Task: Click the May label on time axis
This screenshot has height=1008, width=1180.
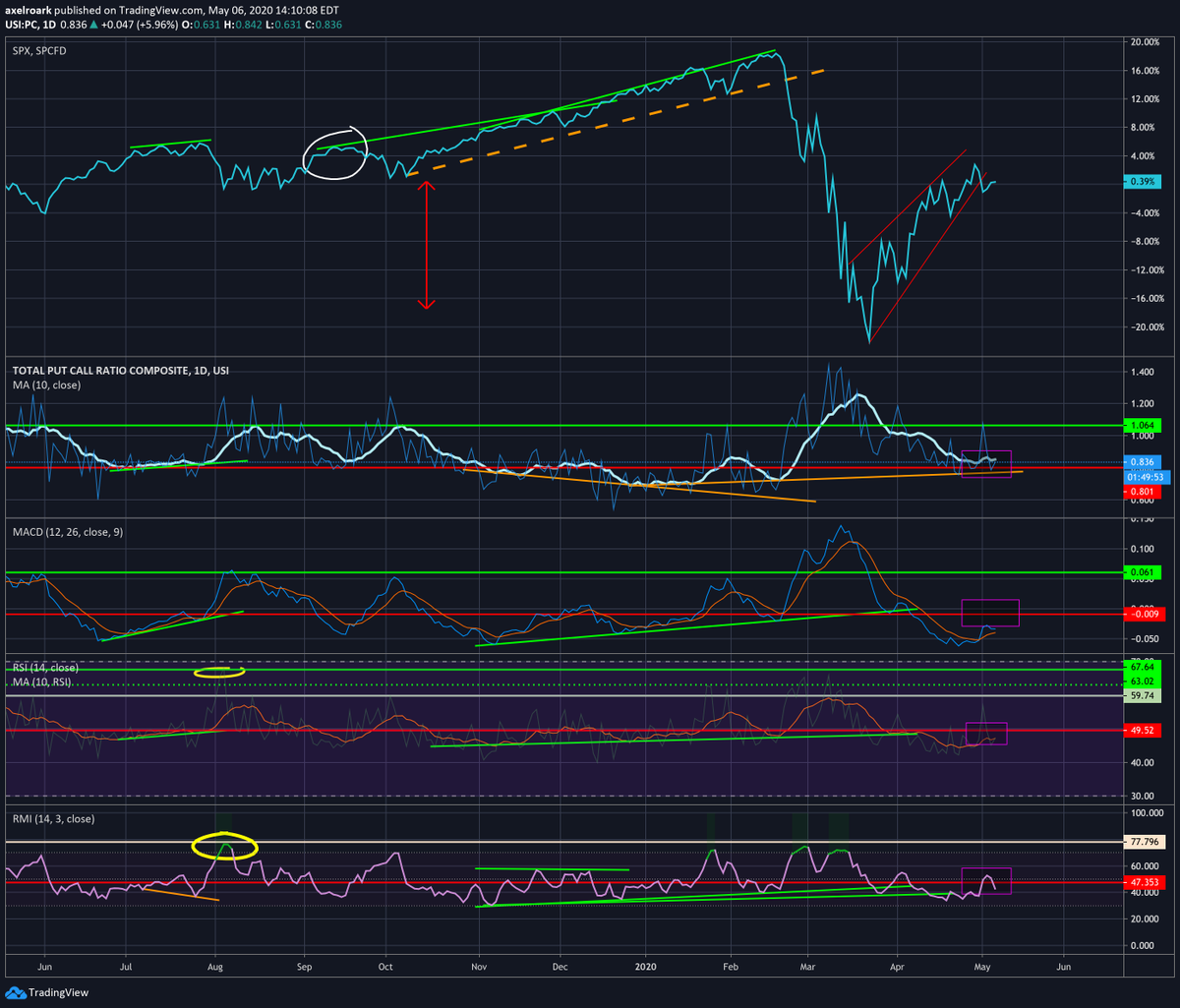Action: point(981,968)
